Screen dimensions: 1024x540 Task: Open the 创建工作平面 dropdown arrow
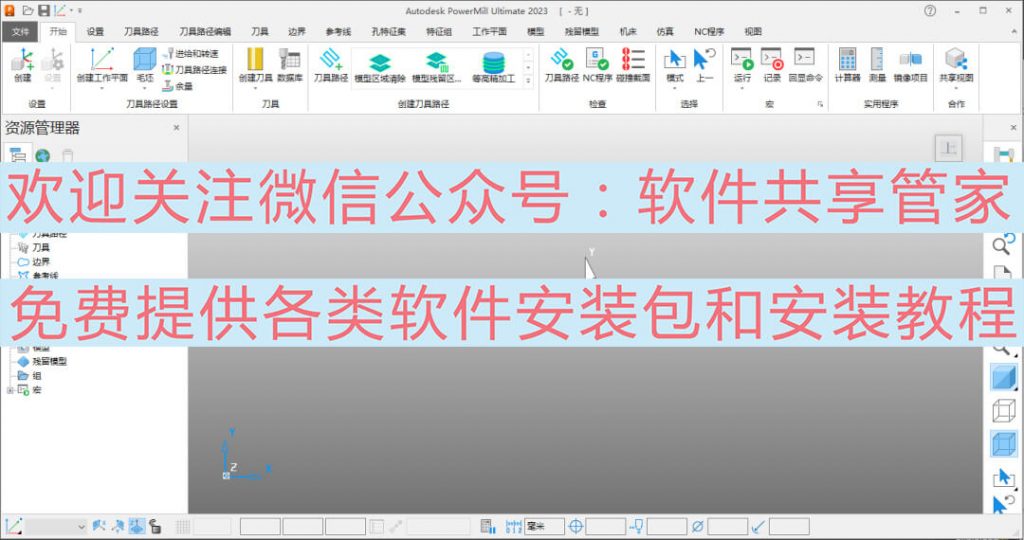pyautogui.click(x=102, y=87)
